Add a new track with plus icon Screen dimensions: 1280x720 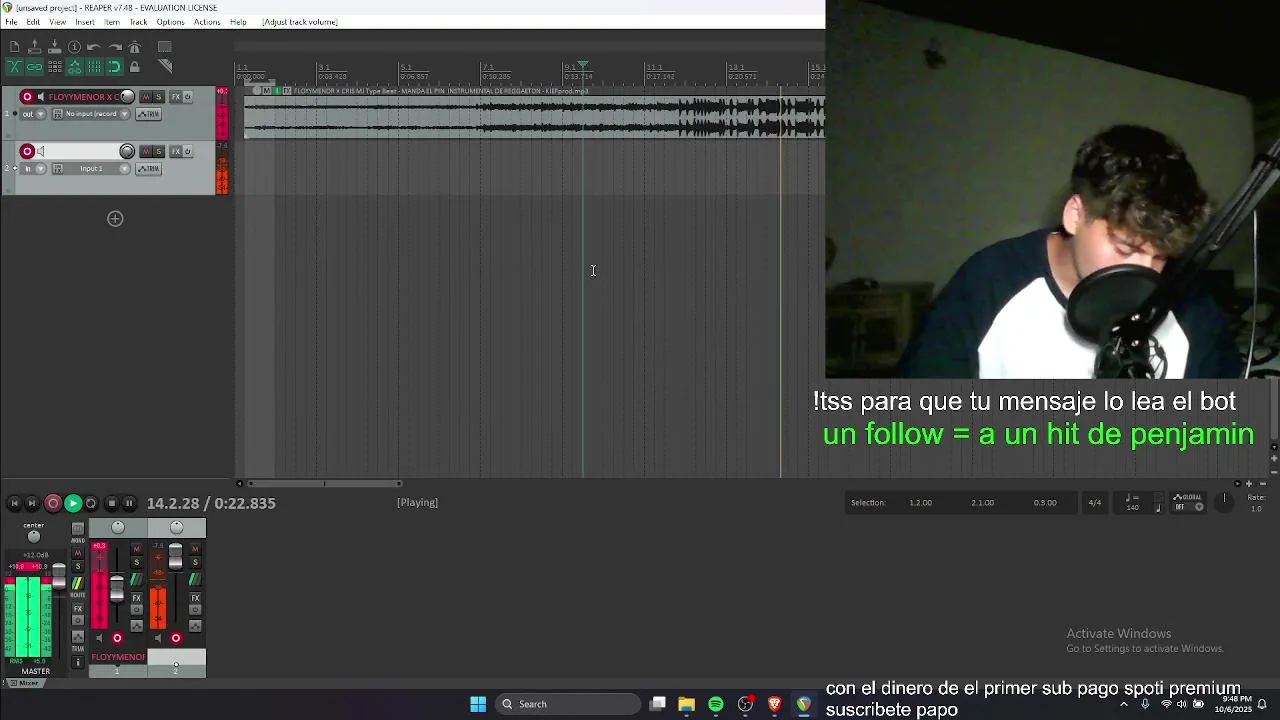pyautogui.click(x=115, y=219)
